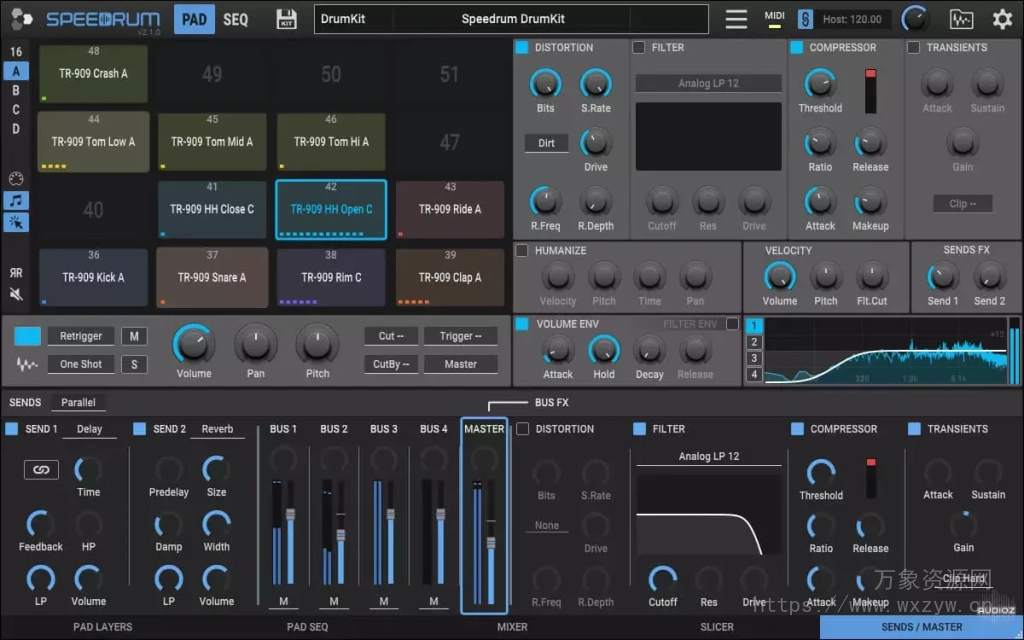Open the hamburger menu next to the kit name
1024x640 pixels.
736,18
